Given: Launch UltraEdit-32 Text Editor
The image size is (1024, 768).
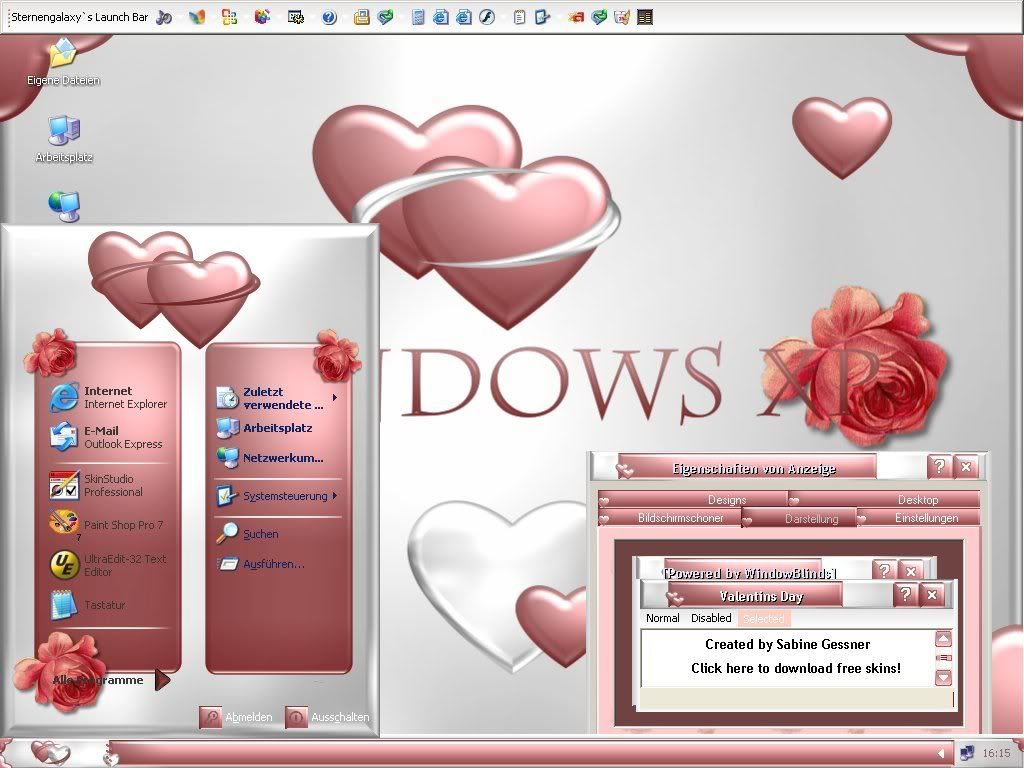Looking at the screenshot, I should [108, 565].
